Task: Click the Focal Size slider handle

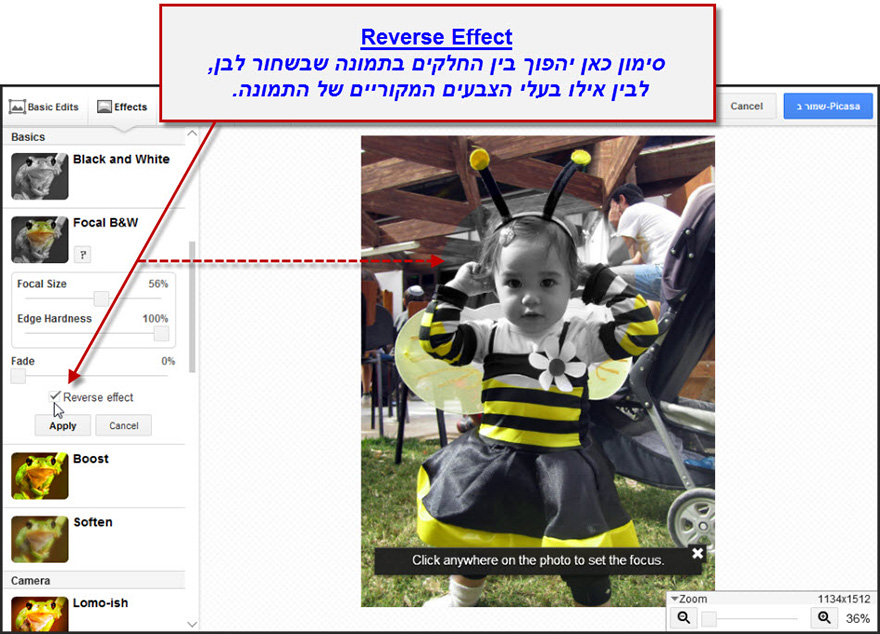Action: [101, 299]
